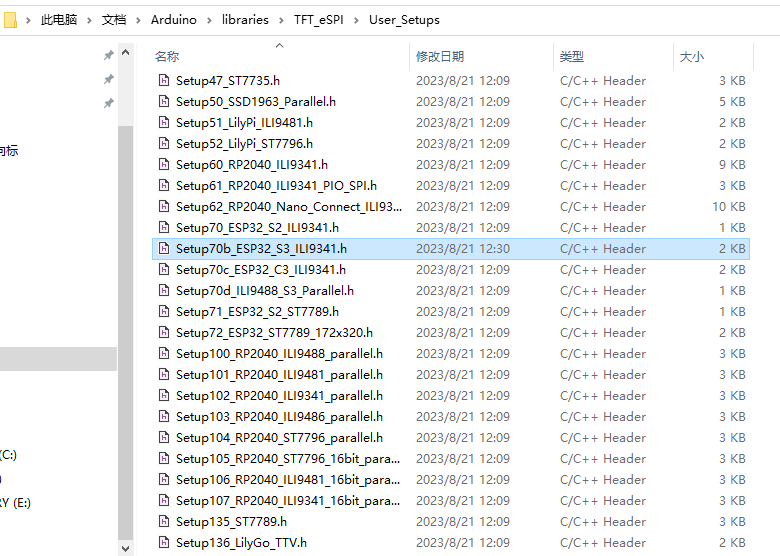This screenshot has width=780, height=556.
Task: Click the Setup107_RP2040_ILI9341_16bit file icon
Action: [164, 500]
